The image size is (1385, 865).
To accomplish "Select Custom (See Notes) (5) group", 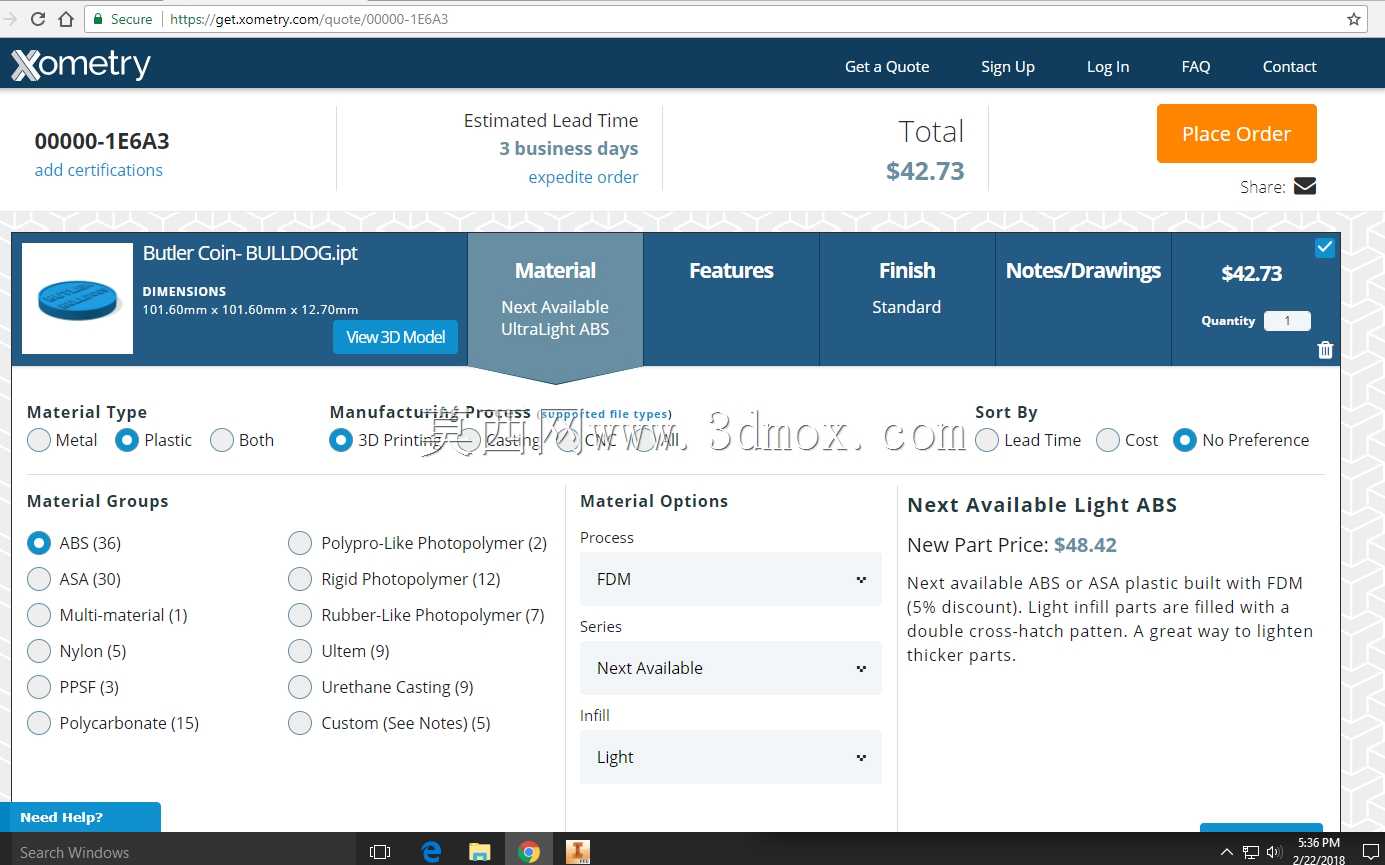I will click(x=300, y=723).
